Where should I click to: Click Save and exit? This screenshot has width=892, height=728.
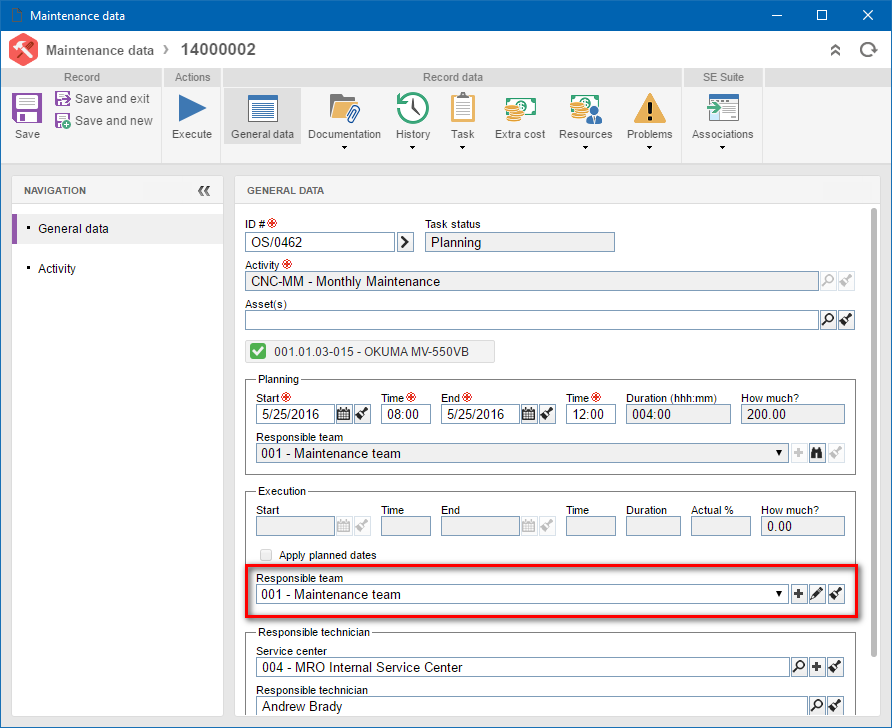(x=102, y=98)
